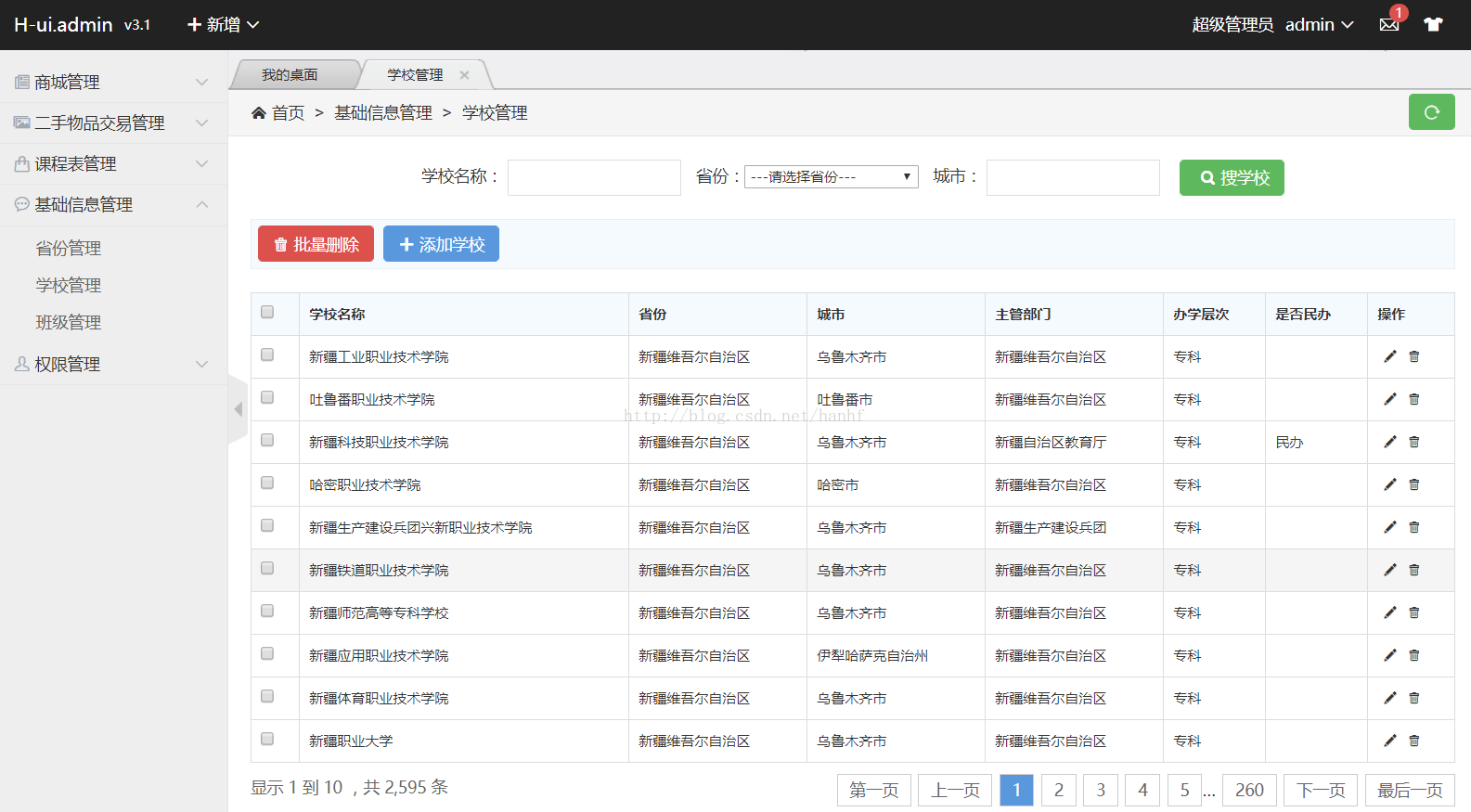Click edit pencil for 哈密职业技术学院
1471x812 pixels.
tap(1389, 484)
